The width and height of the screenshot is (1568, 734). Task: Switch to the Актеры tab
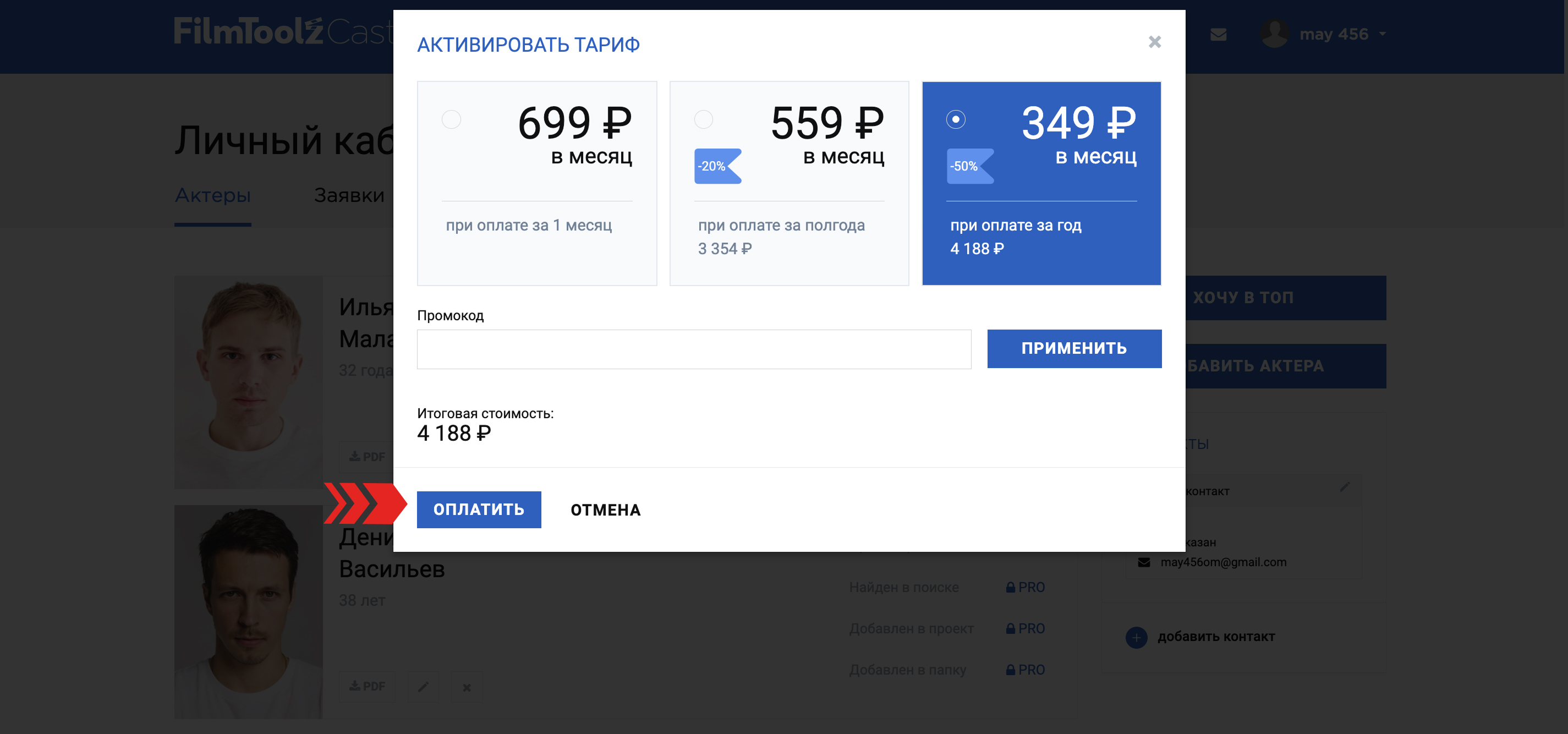pyautogui.click(x=212, y=196)
